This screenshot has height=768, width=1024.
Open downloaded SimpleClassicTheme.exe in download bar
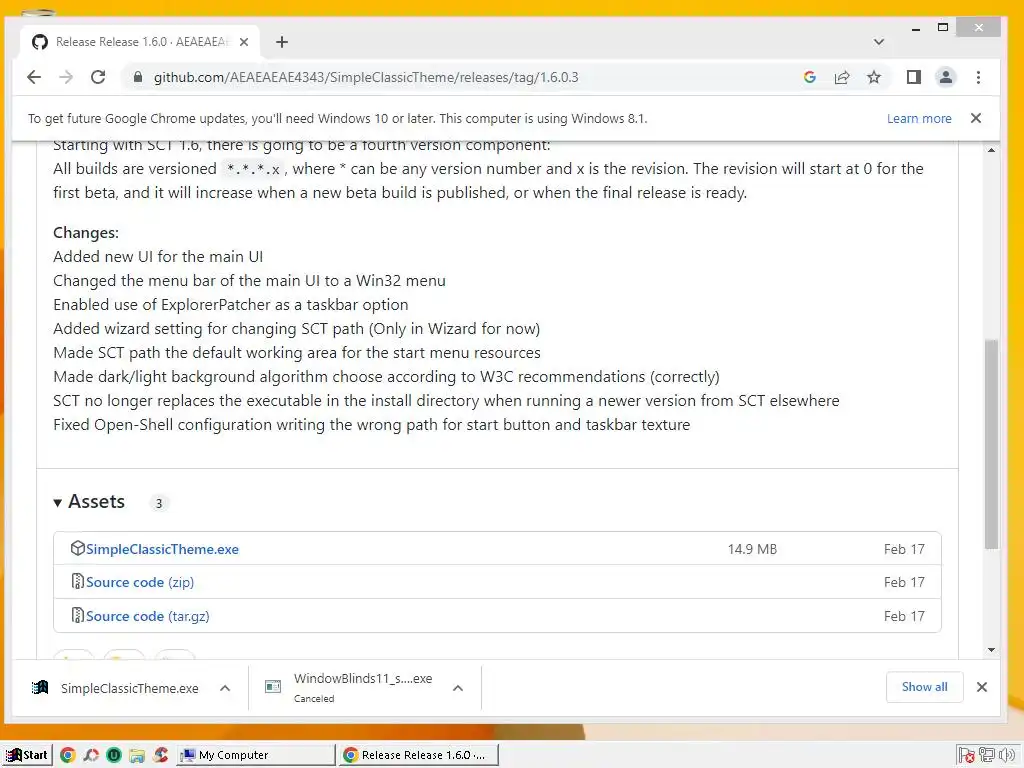point(116,688)
